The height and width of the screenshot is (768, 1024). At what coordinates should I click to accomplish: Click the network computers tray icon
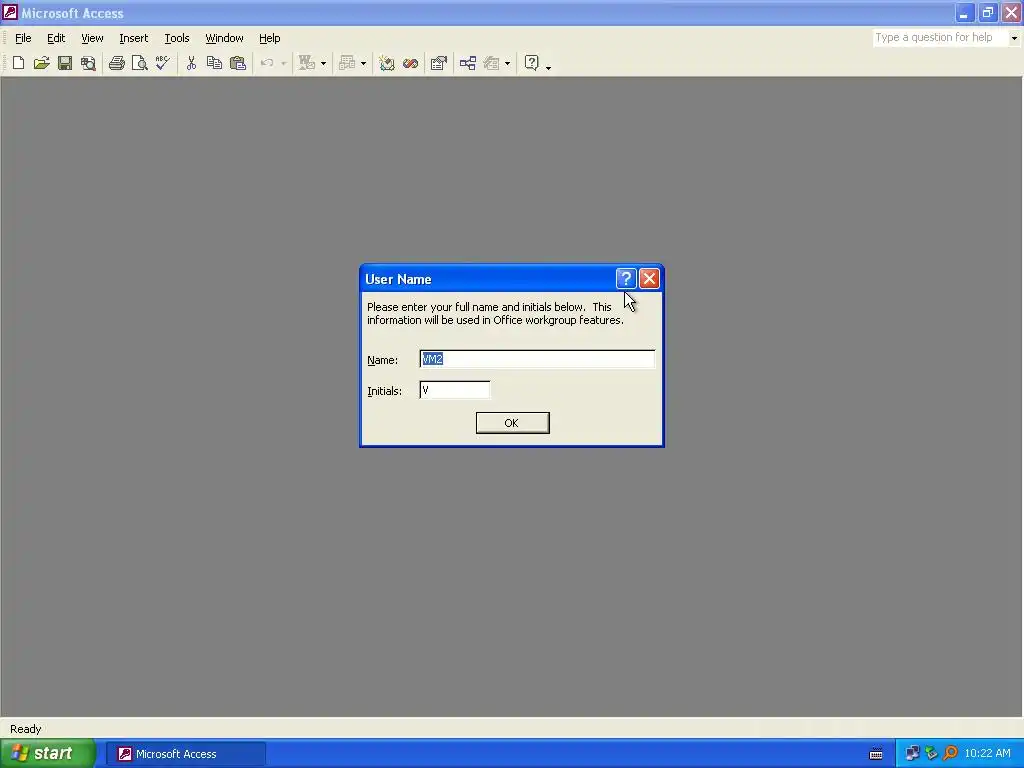tap(912, 754)
